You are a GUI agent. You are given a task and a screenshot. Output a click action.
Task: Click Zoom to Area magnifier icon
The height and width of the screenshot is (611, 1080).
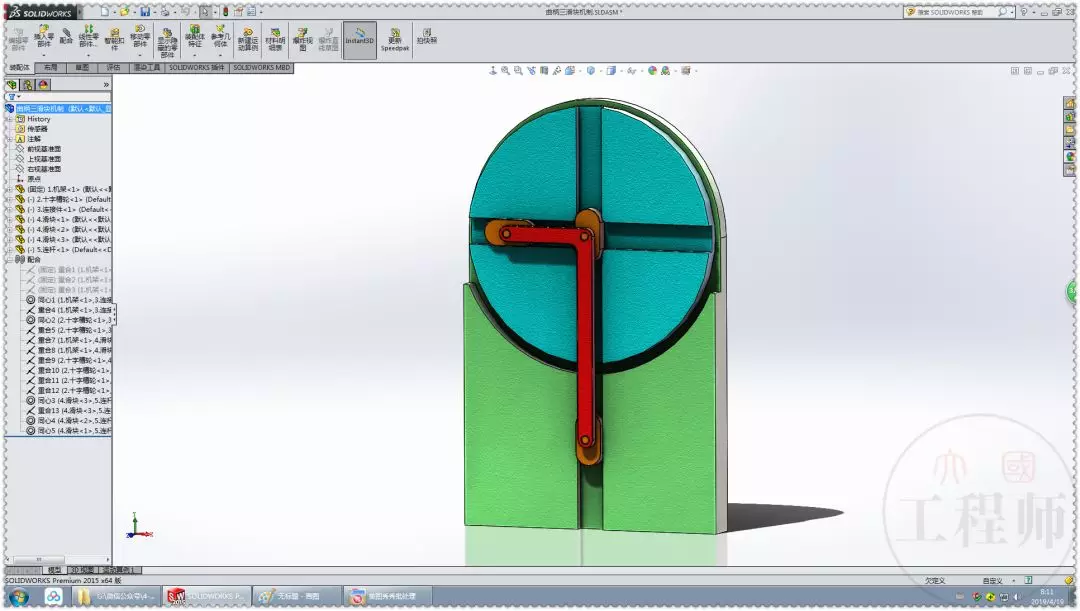coord(518,70)
